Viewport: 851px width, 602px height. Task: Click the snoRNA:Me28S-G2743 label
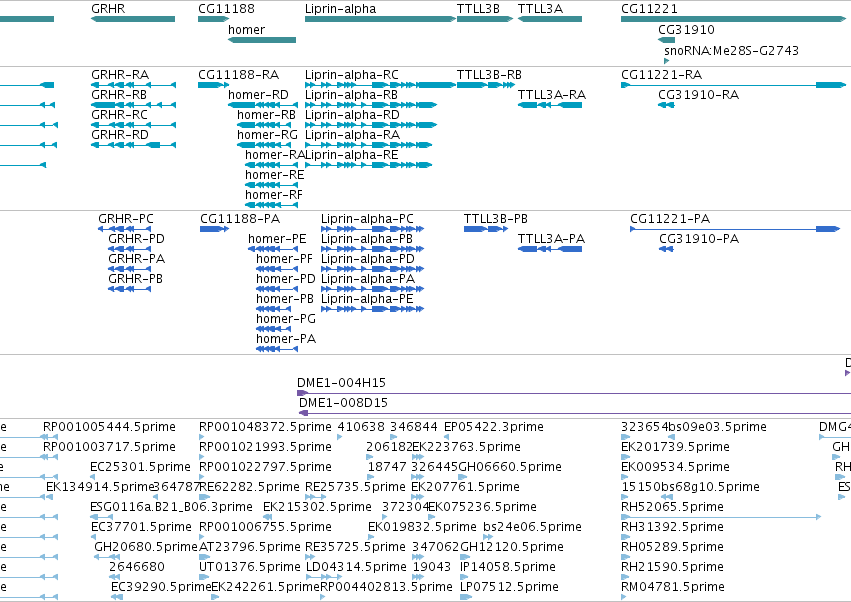[731, 50]
